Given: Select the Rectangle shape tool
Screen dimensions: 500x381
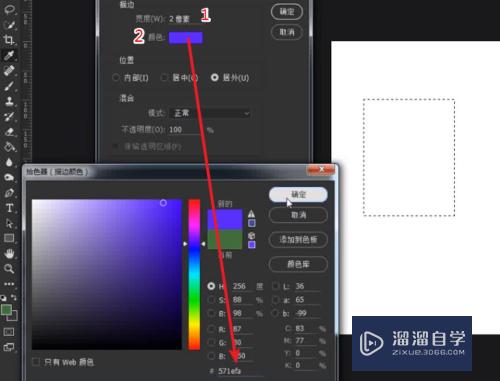Looking at the screenshot, I should point(9,238).
